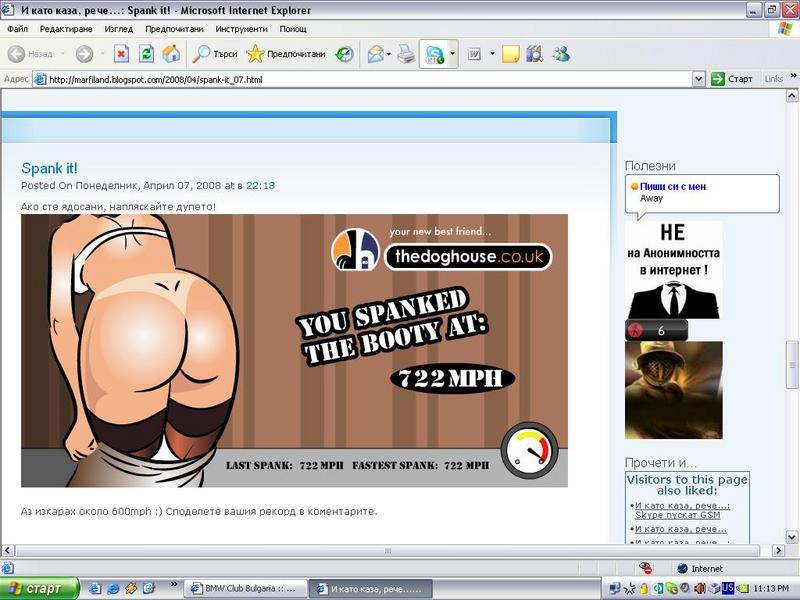
Task: Expand the Links toolbar chevron
Action: [793, 76]
